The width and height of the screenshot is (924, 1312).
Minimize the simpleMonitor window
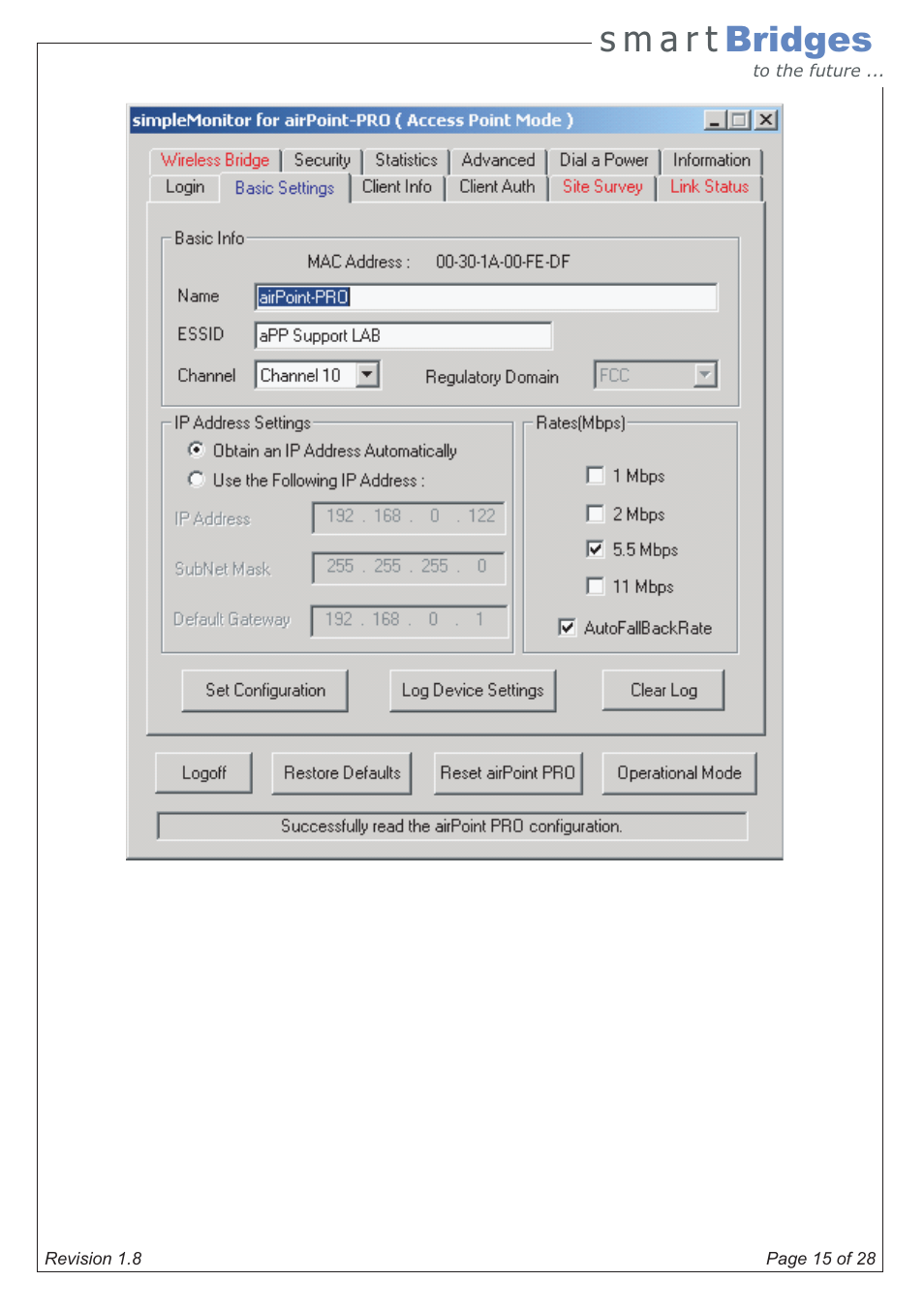point(715,120)
